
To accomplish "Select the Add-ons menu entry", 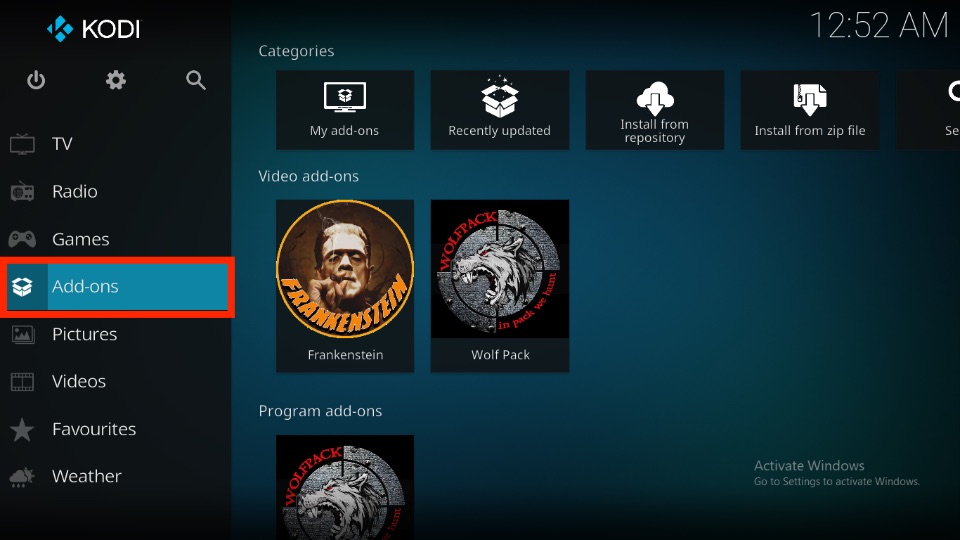I will [x=118, y=287].
